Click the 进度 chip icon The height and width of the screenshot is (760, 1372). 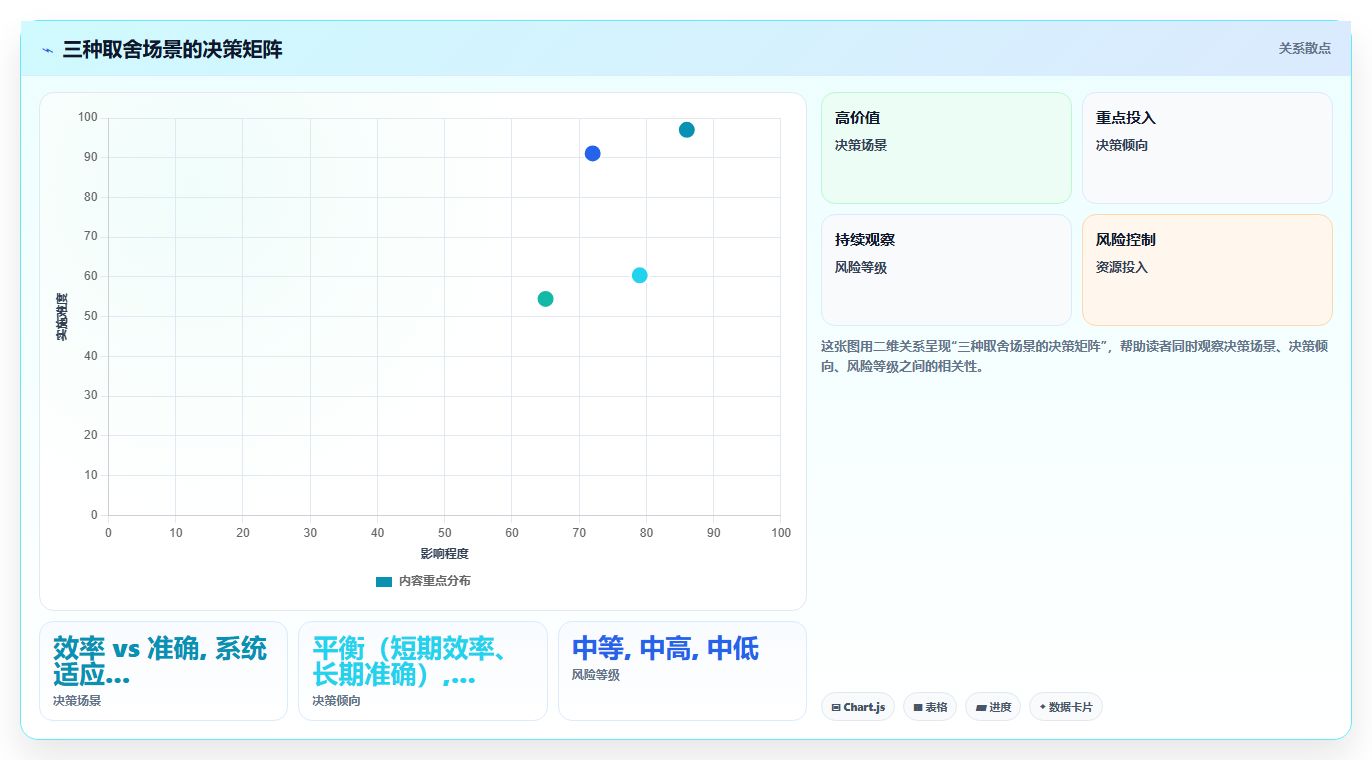click(x=981, y=707)
